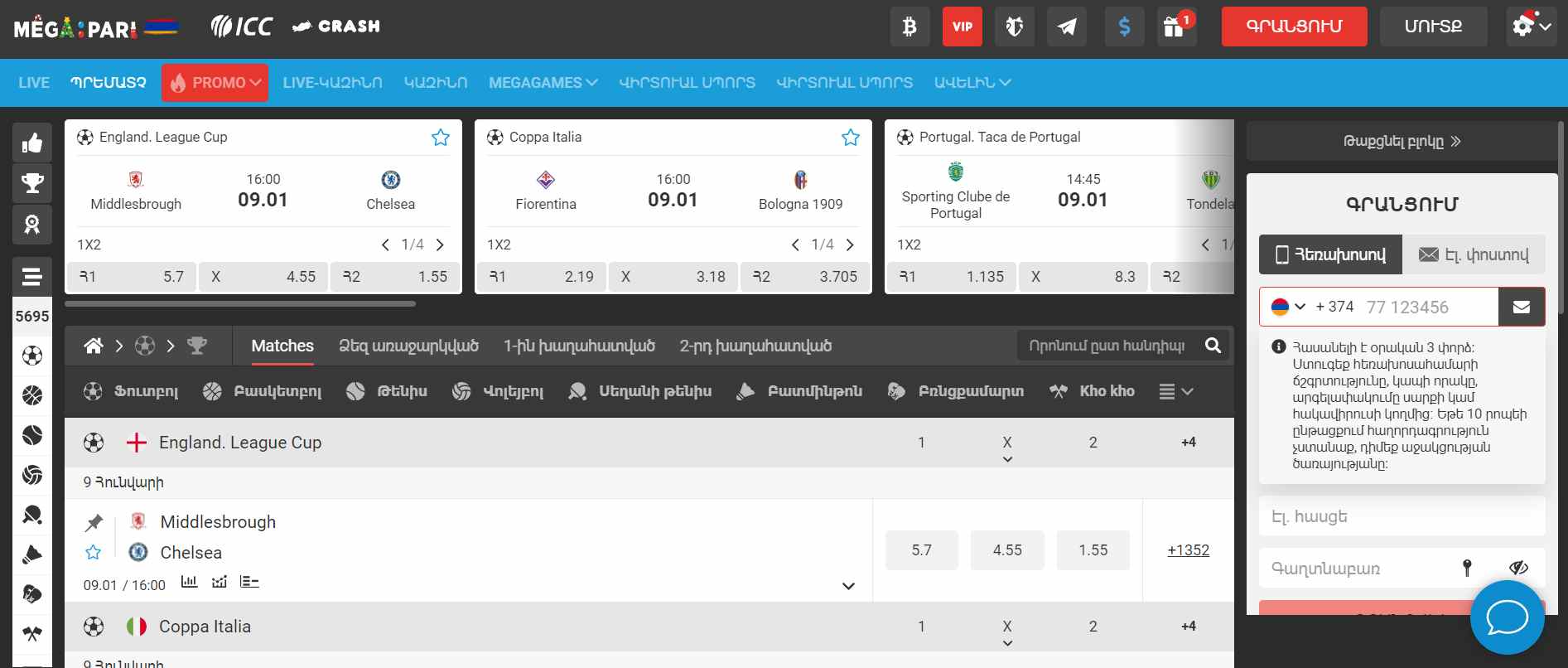This screenshot has width=1568, height=668.
Task: Open statistics bar chart icon for Middlesbrough match
Action: pyautogui.click(x=189, y=582)
